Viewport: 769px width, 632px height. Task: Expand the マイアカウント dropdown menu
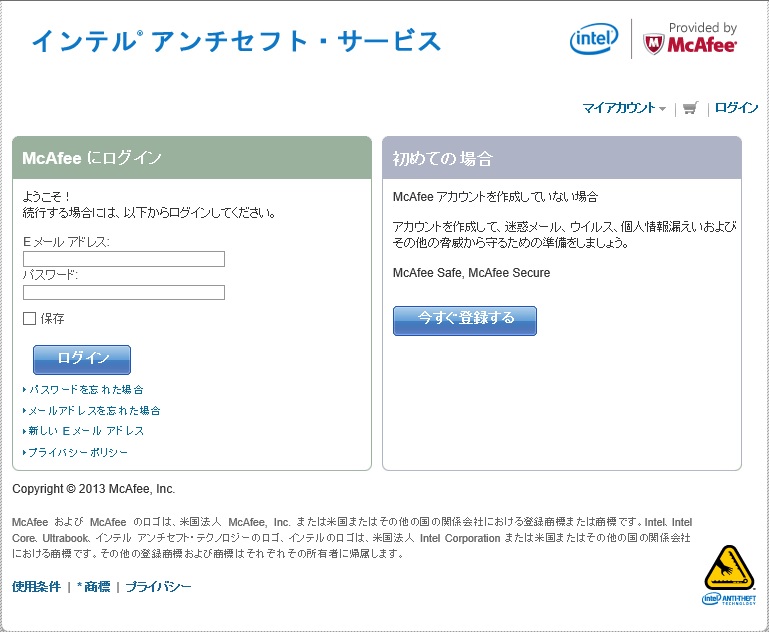pos(623,108)
